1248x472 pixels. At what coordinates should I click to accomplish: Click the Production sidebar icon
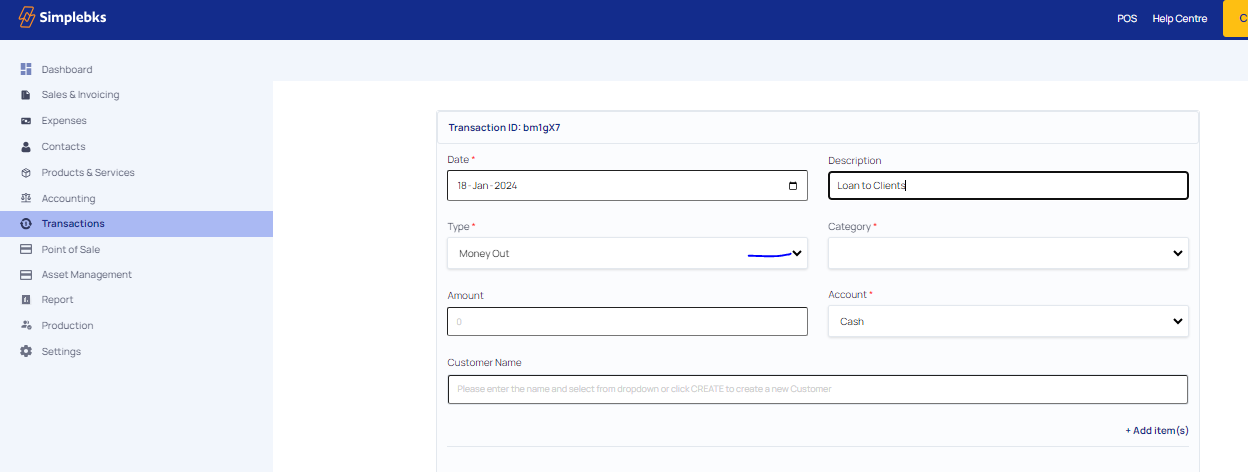point(26,325)
